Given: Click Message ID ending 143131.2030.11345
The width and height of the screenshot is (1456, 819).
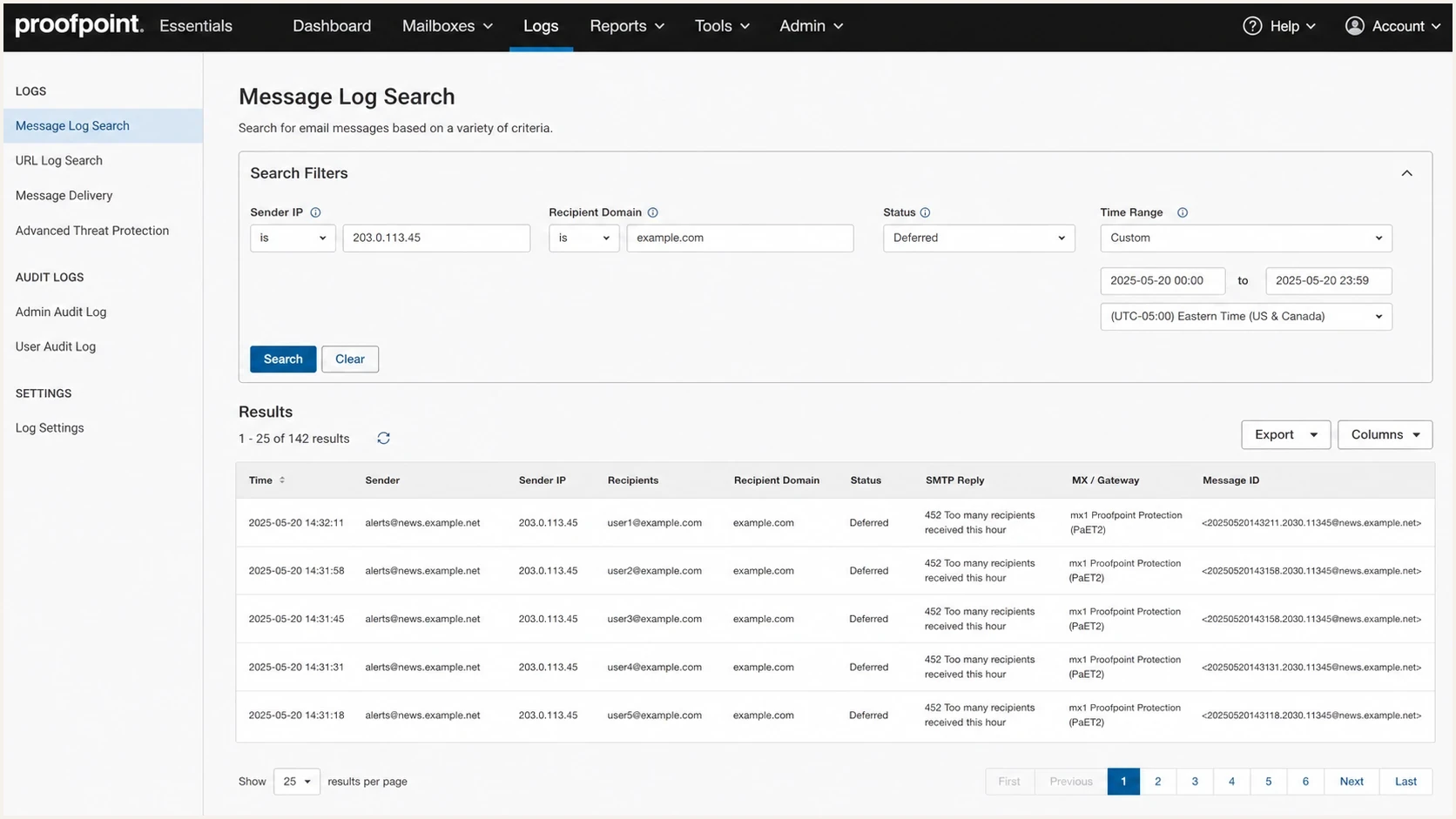Looking at the screenshot, I should [1311, 668].
